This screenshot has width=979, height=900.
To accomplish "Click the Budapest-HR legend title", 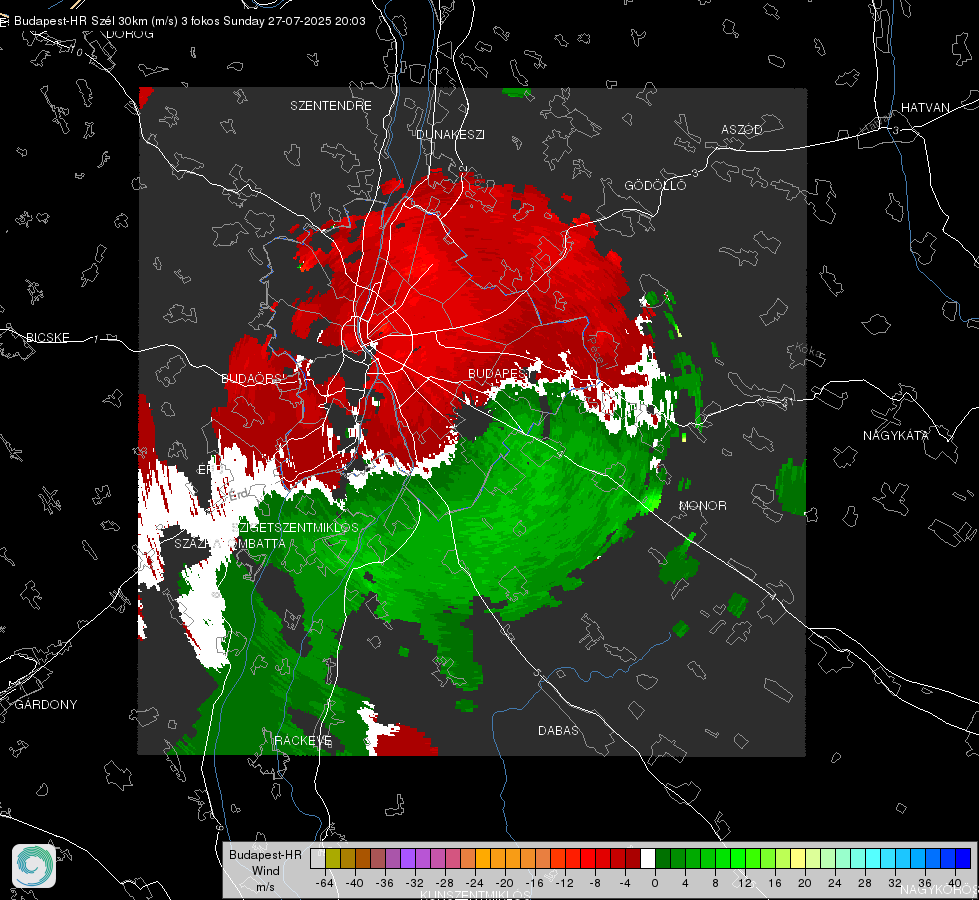I will (265, 854).
